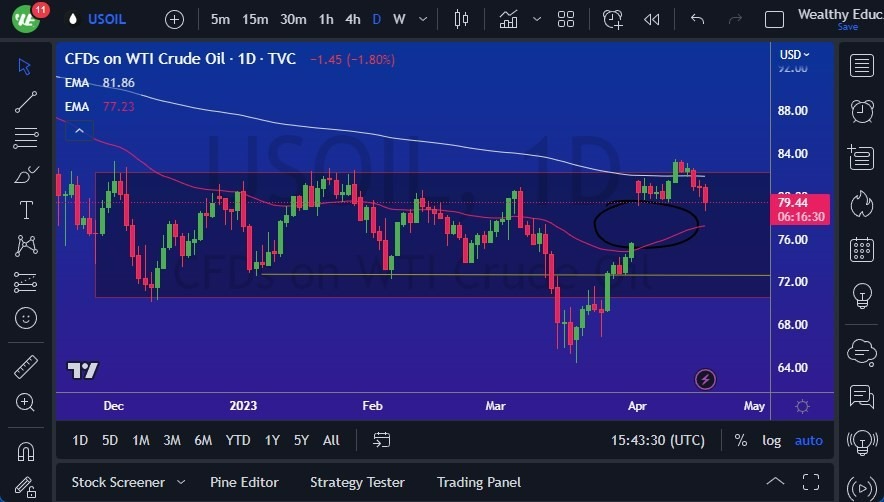Open the go to date calendar
The height and width of the screenshot is (502, 884).
382,440
